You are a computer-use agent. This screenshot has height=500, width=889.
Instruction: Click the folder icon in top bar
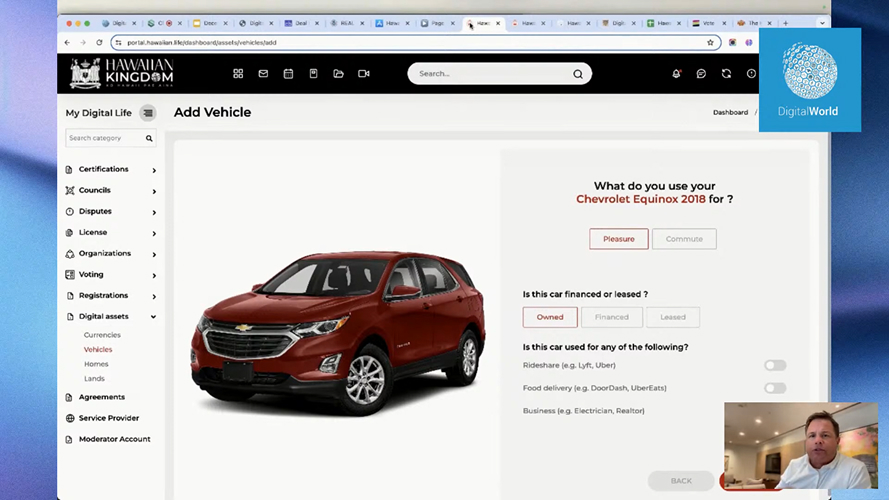point(338,73)
